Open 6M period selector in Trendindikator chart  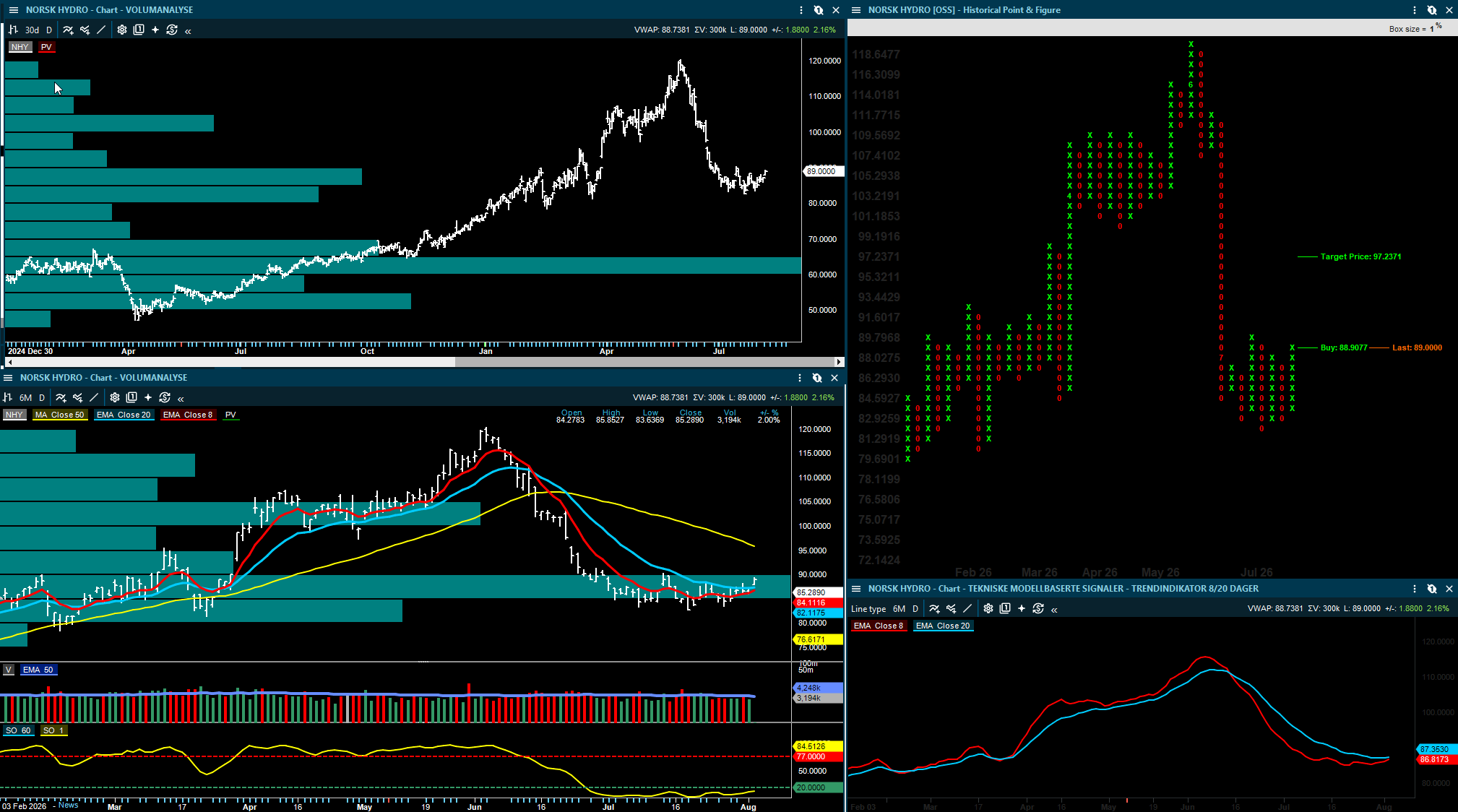899,609
